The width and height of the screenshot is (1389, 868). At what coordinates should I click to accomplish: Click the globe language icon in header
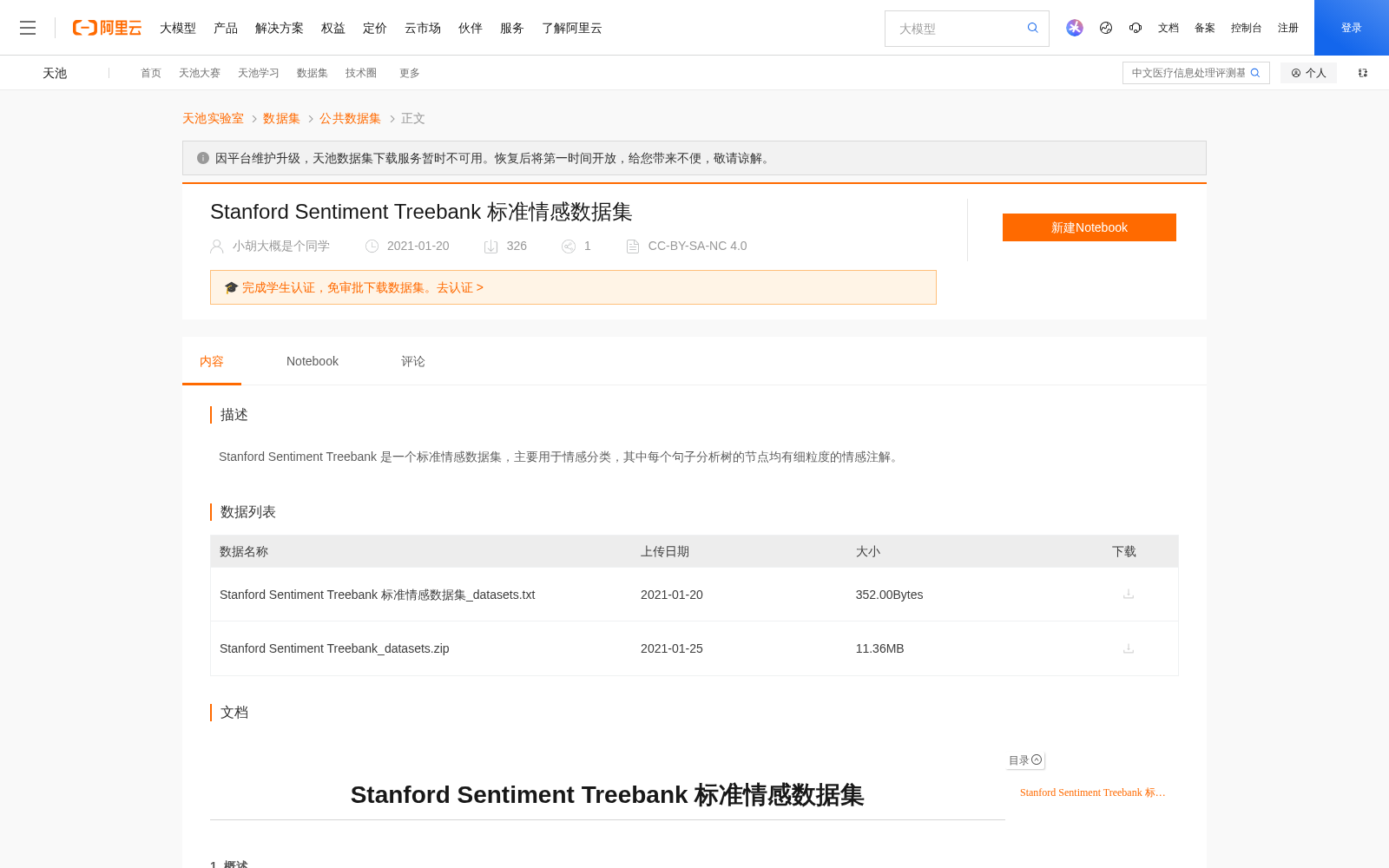[x=1106, y=28]
